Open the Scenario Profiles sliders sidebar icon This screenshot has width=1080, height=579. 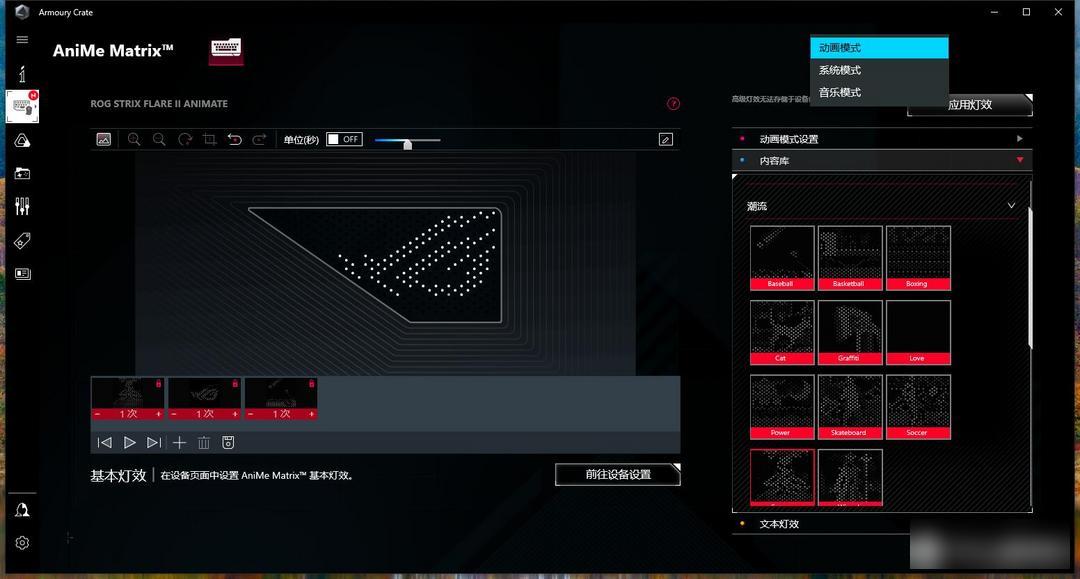[x=22, y=206]
